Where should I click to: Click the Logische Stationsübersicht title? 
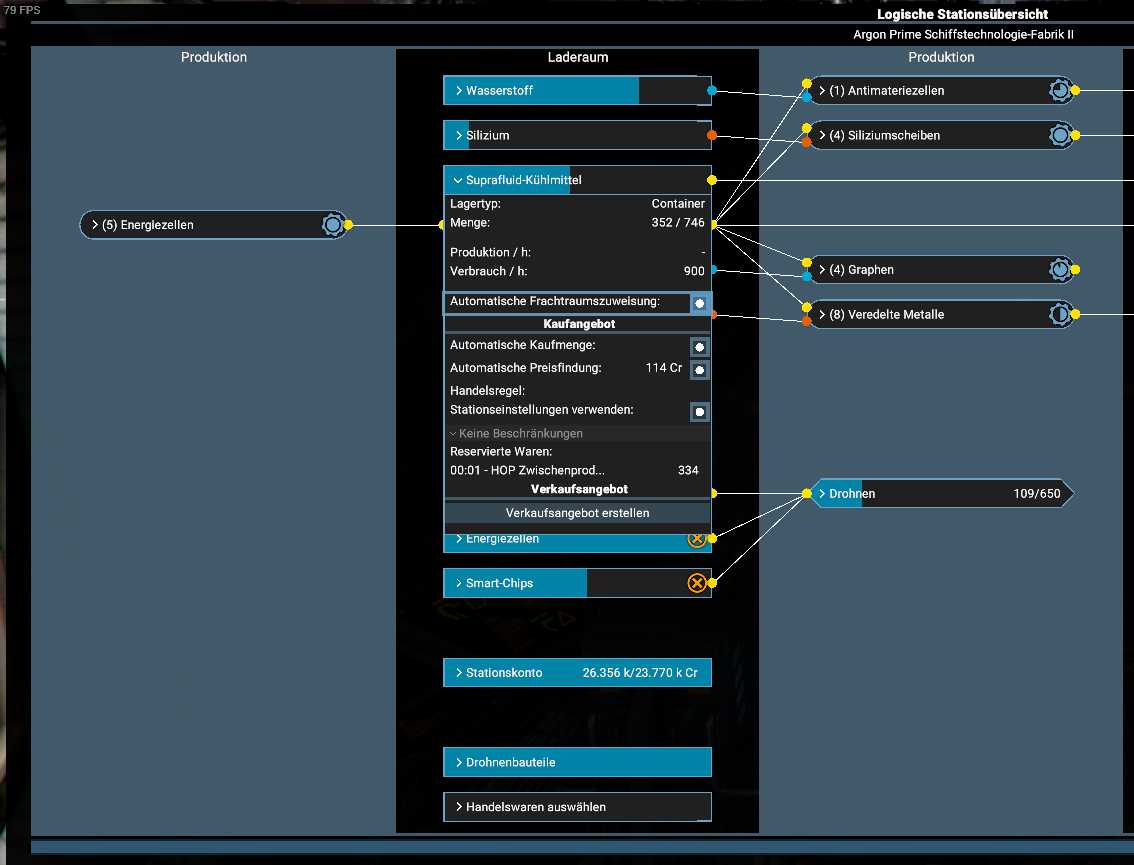(x=963, y=14)
